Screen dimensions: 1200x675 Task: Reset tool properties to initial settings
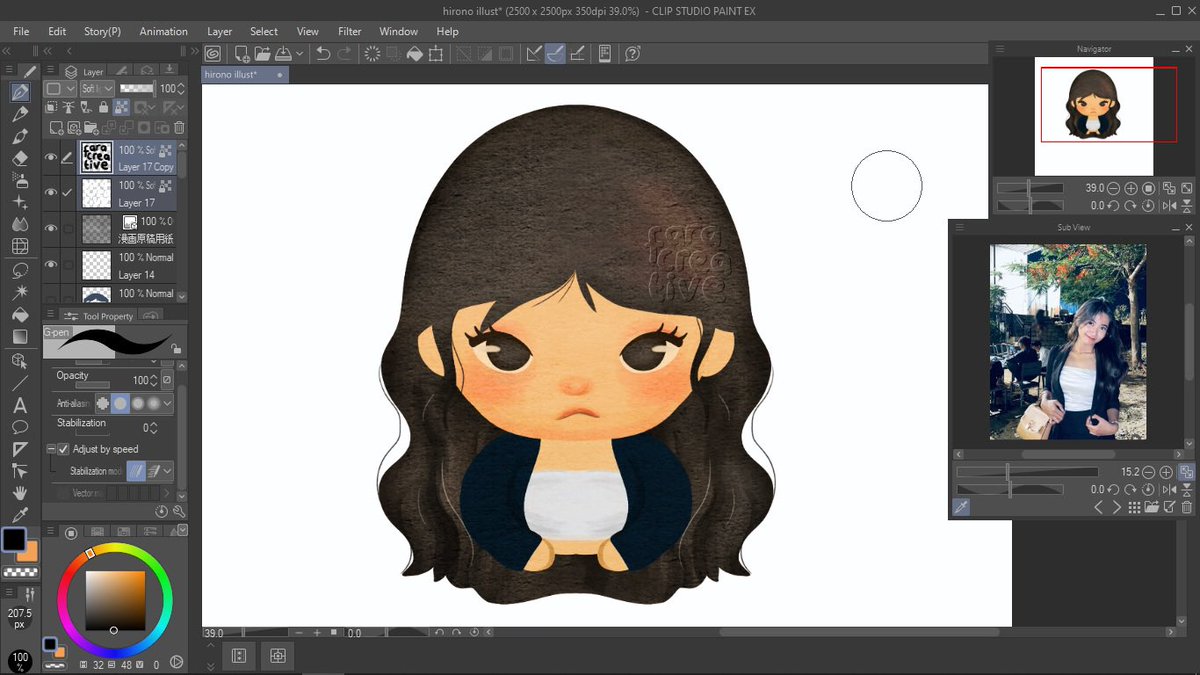162,511
